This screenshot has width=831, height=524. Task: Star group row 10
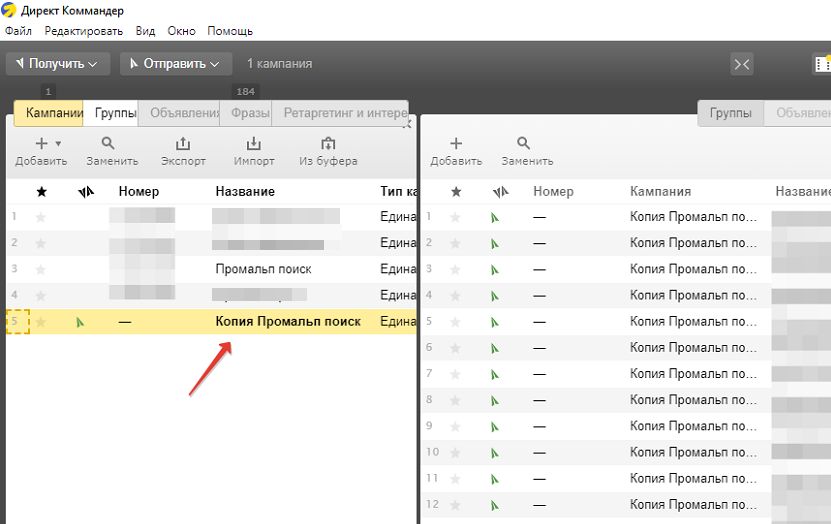[x=455, y=452]
